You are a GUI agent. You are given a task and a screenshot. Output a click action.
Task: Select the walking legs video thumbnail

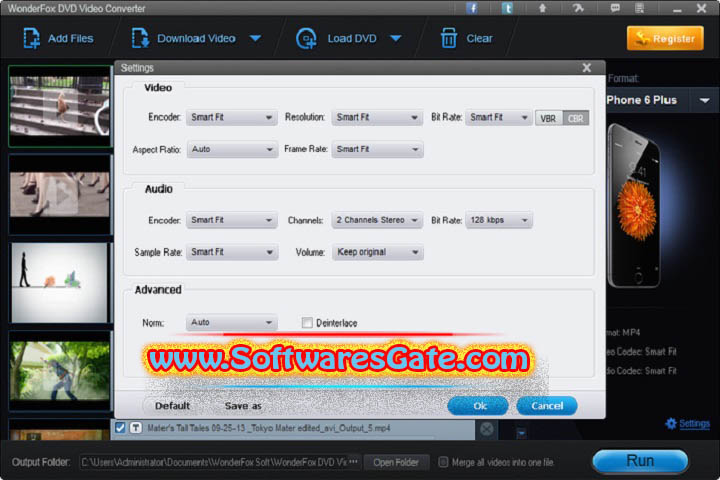coord(60,194)
